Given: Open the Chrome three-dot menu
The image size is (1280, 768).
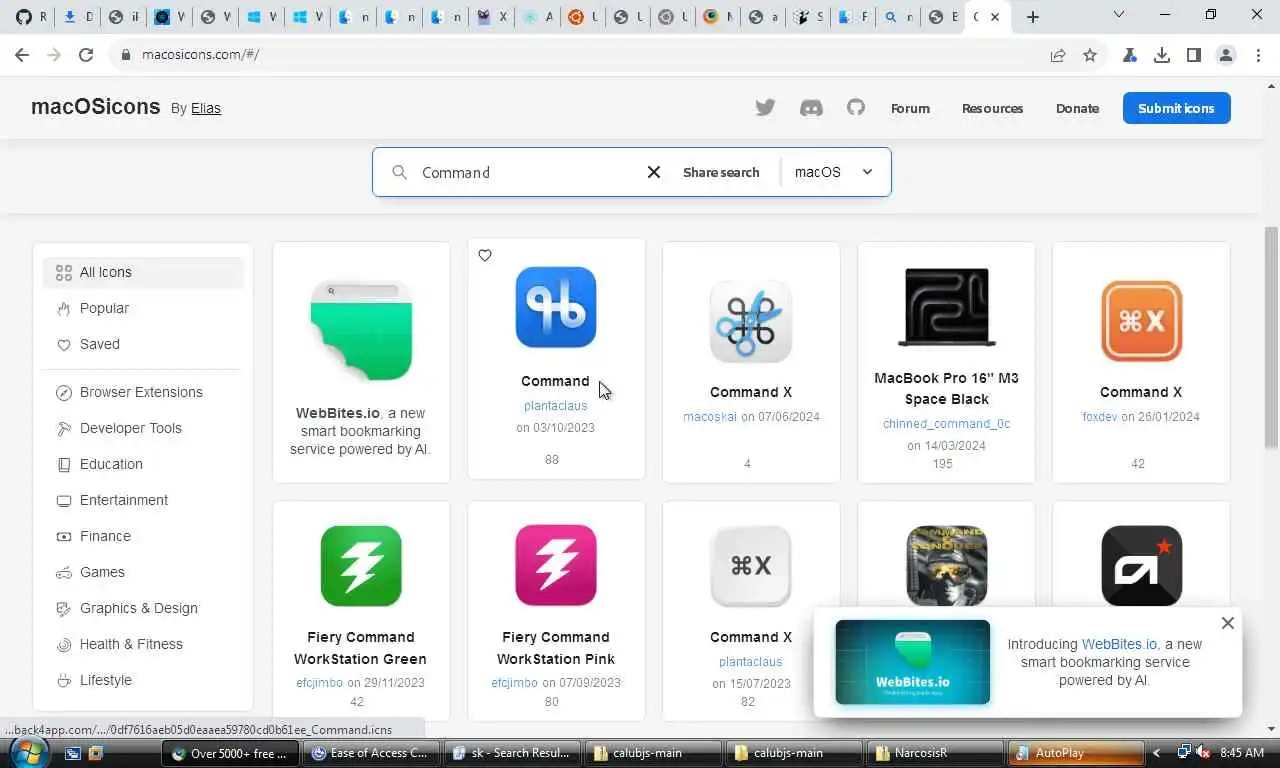Looking at the screenshot, I should tap(1258, 55).
